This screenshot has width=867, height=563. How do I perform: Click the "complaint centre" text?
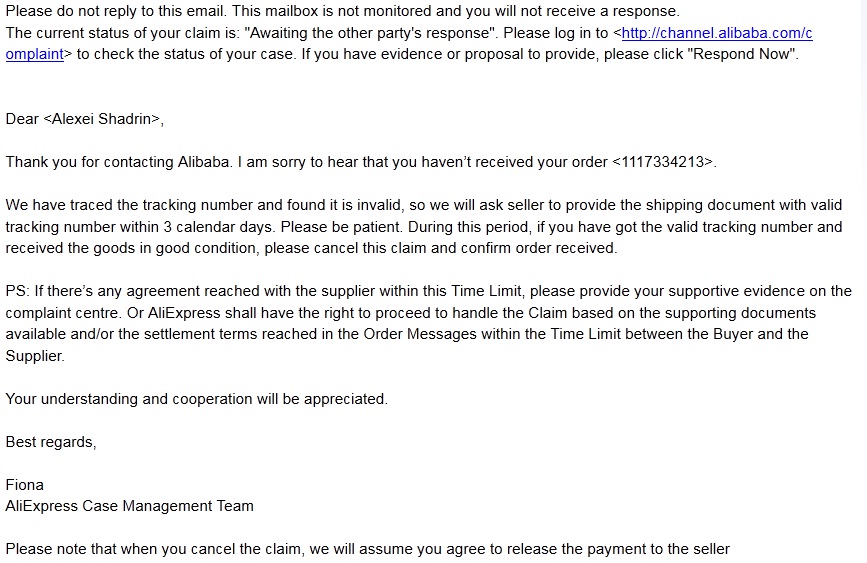tap(62, 313)
